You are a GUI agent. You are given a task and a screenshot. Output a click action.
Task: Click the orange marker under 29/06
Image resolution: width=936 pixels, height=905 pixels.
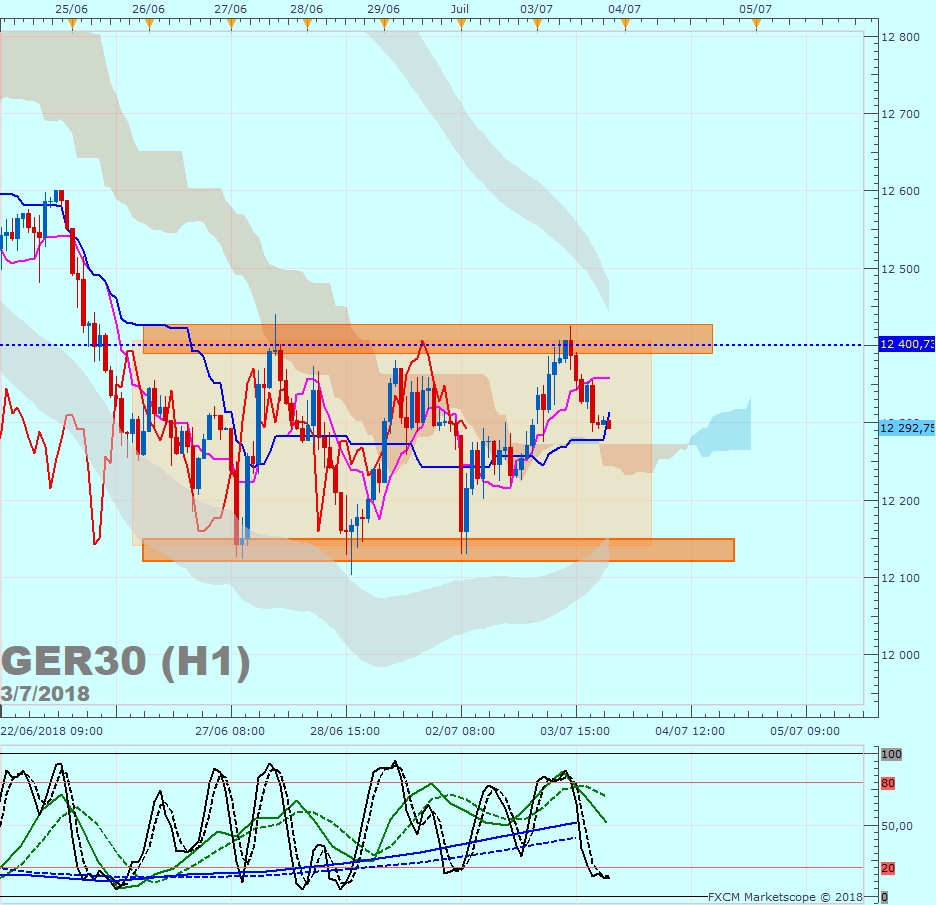point(384,24)
